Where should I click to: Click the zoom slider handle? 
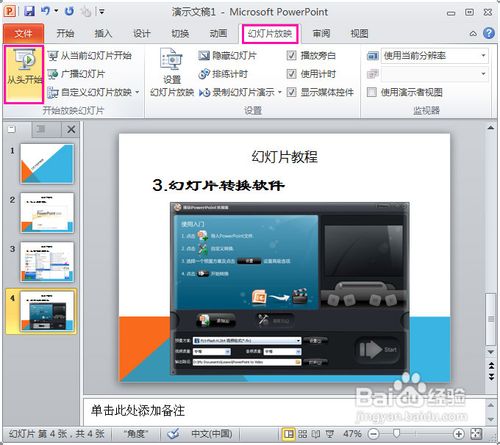(x=396, y=433)
